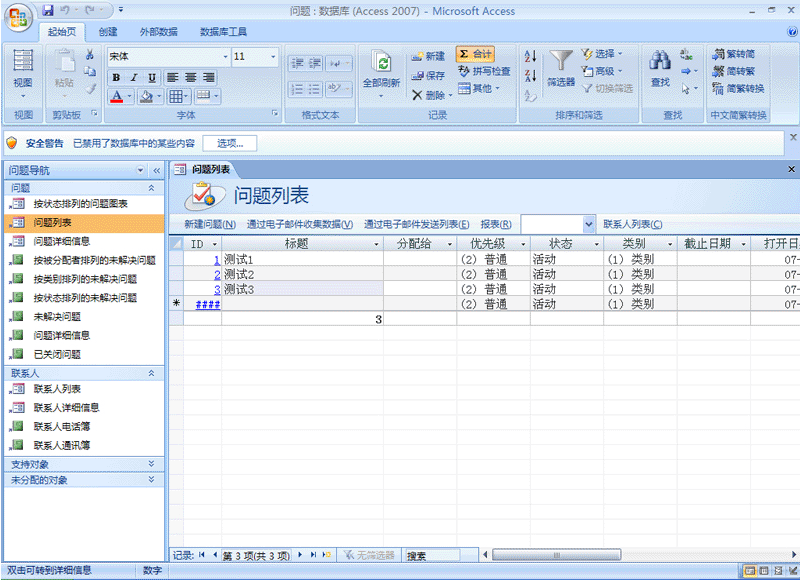Click the 新建问题 link in form
The width and height of the screenshot is (800, 580).
(x=210, y=224)
